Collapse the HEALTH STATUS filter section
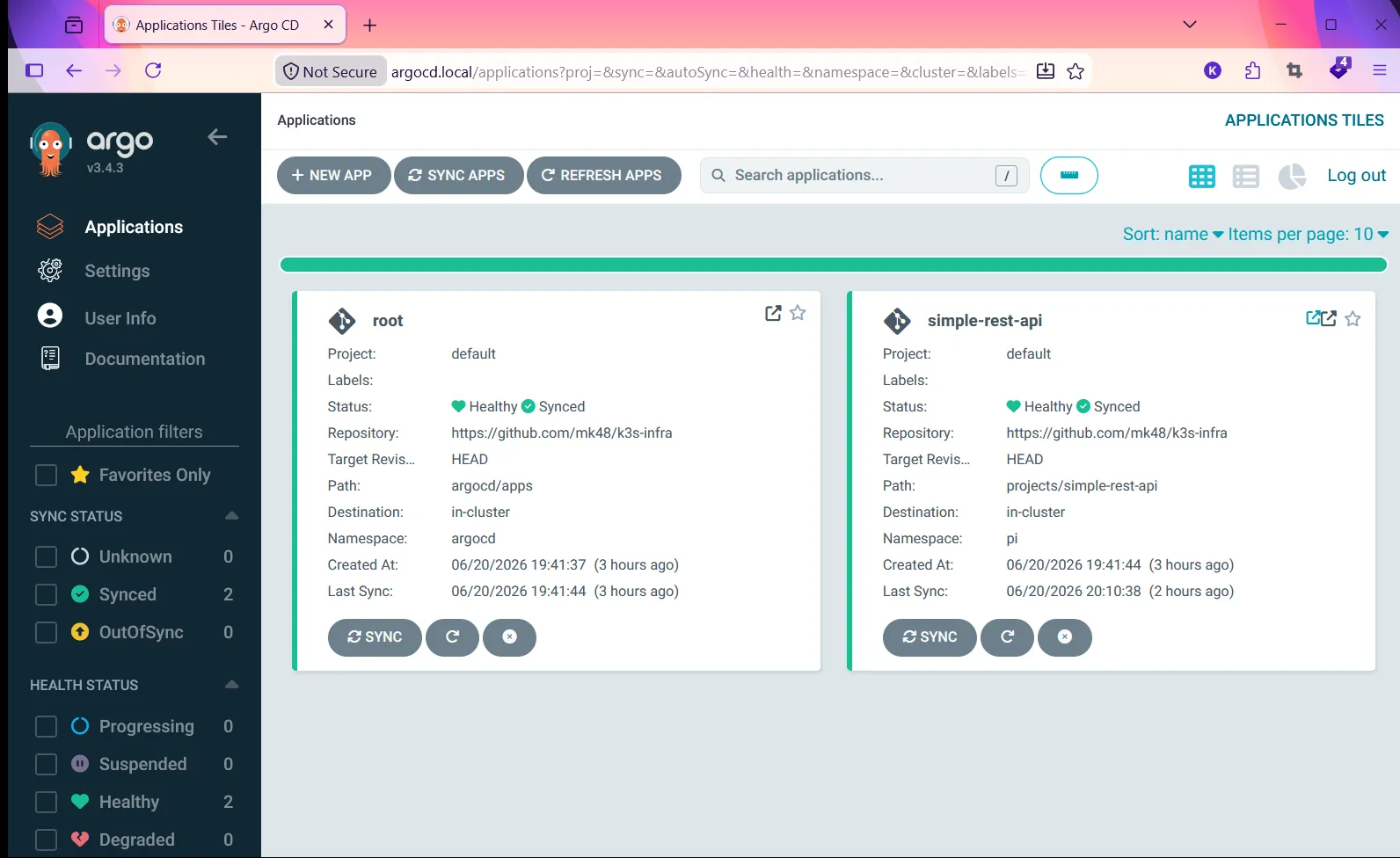The image size is (1400, 858). (231, 685)
